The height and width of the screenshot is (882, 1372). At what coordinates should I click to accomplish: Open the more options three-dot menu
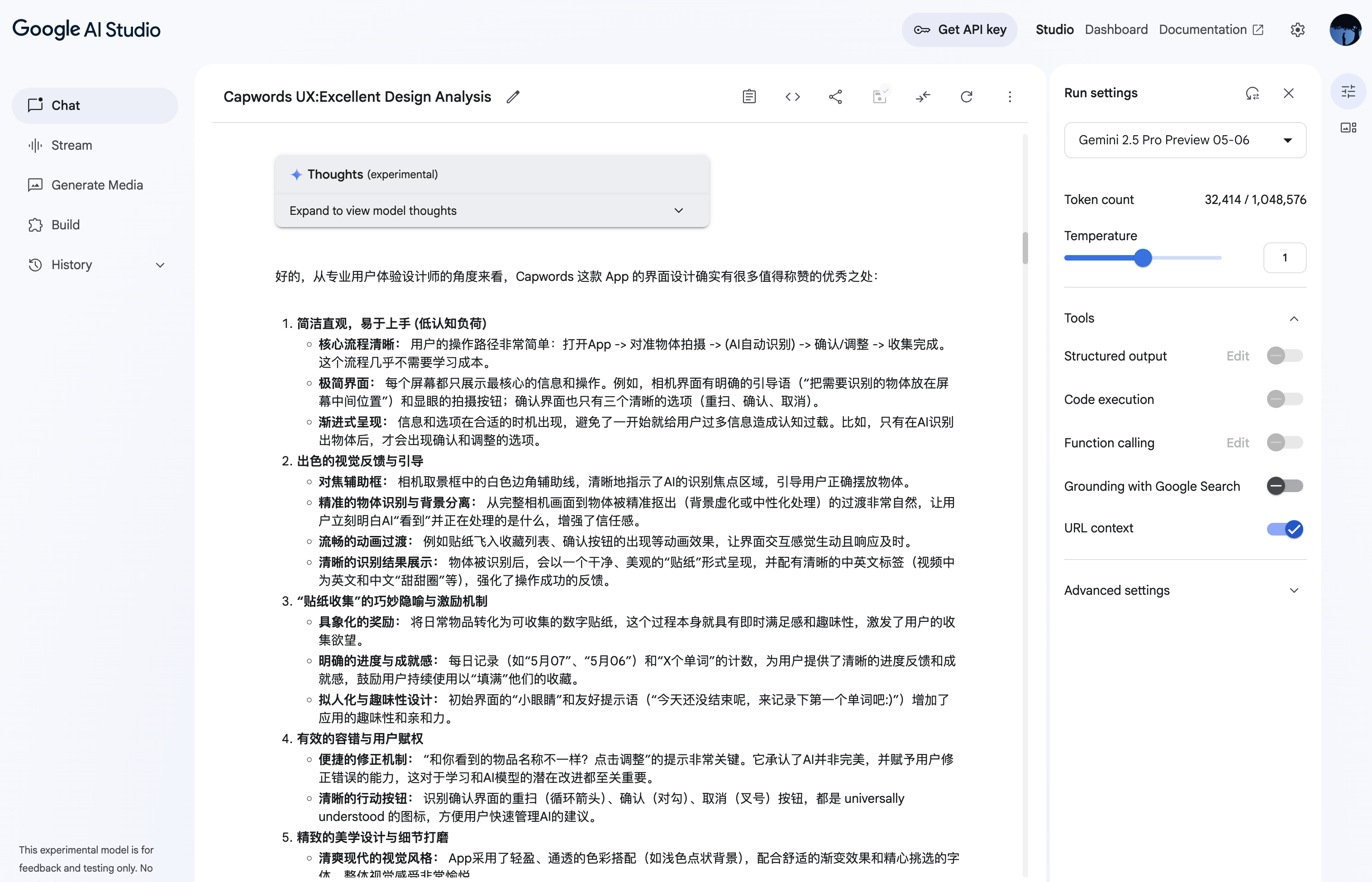click(1010, 97)
